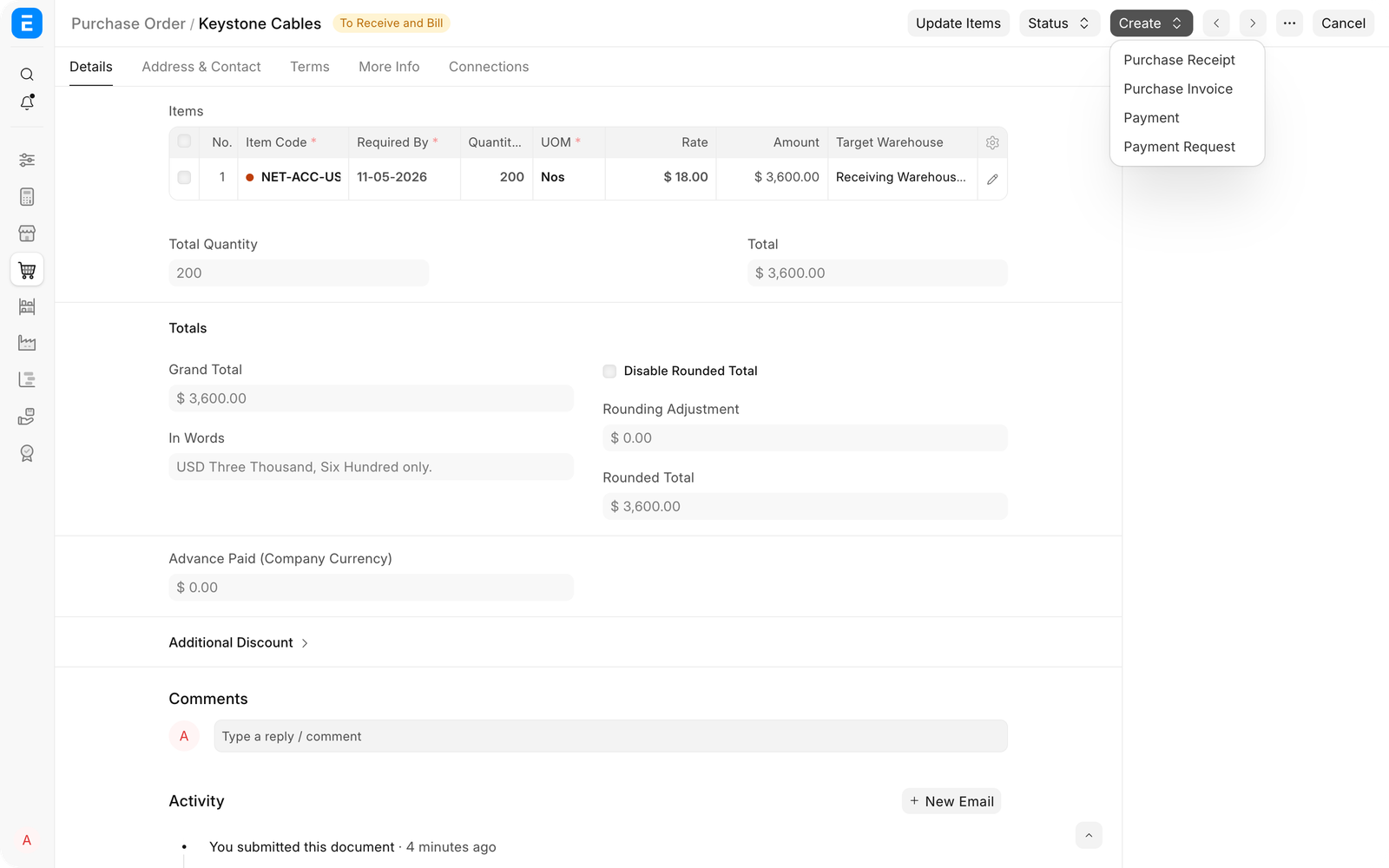Edit row 1 with pencil icon
Screen dimensions: 1389x868
pos(992,179)
